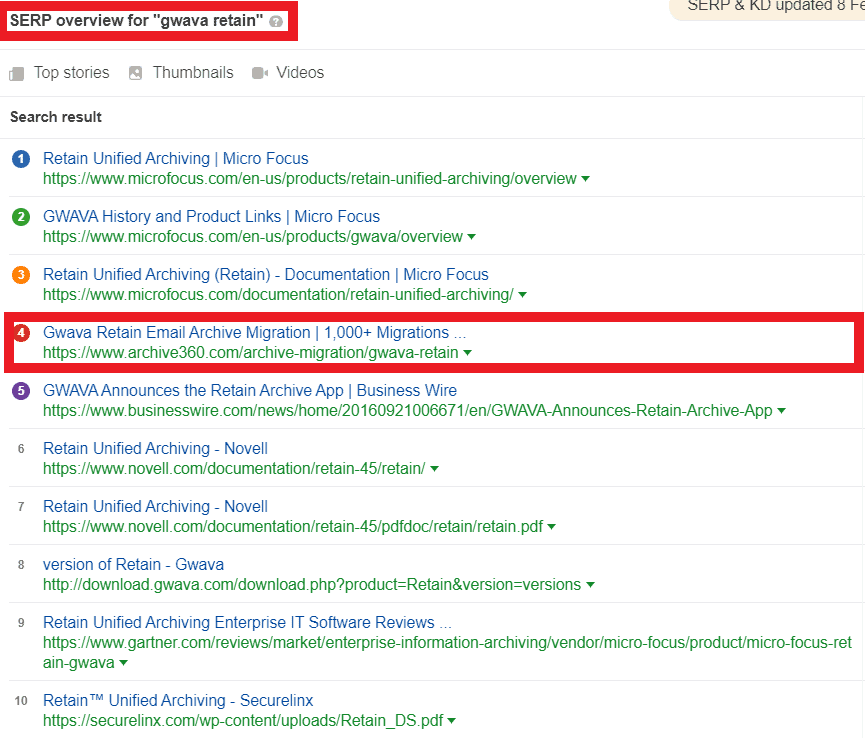Click the rank number 7
The width and height of the screenshot is (865, 742).
pyautogui.click(x=21, y=506)
